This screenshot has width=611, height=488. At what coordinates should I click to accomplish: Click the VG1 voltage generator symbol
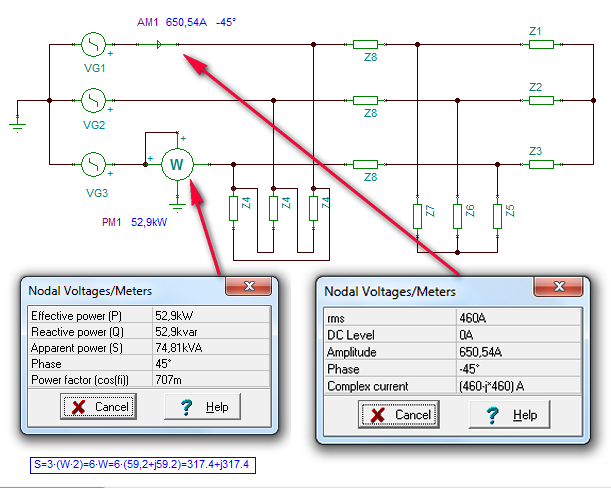94,44
